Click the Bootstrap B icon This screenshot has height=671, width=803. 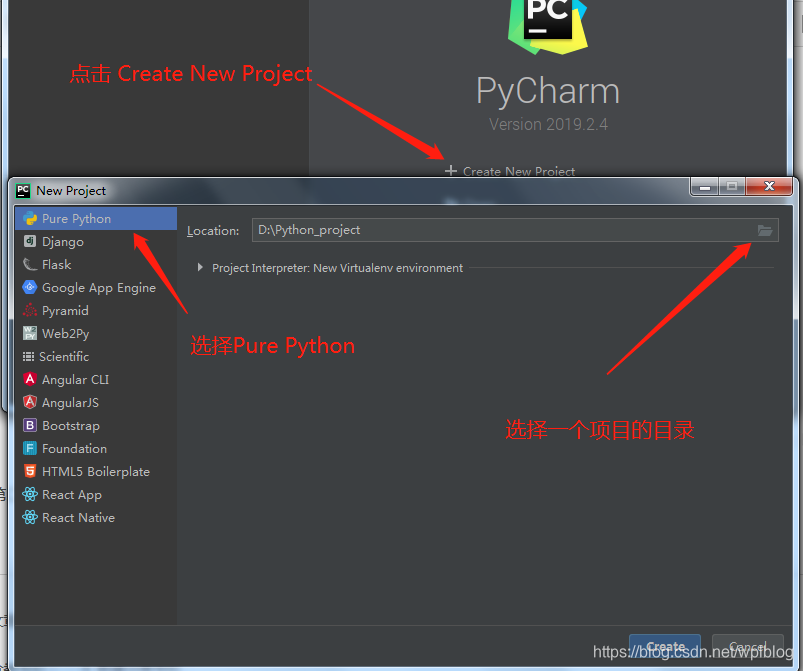(30, 425)
